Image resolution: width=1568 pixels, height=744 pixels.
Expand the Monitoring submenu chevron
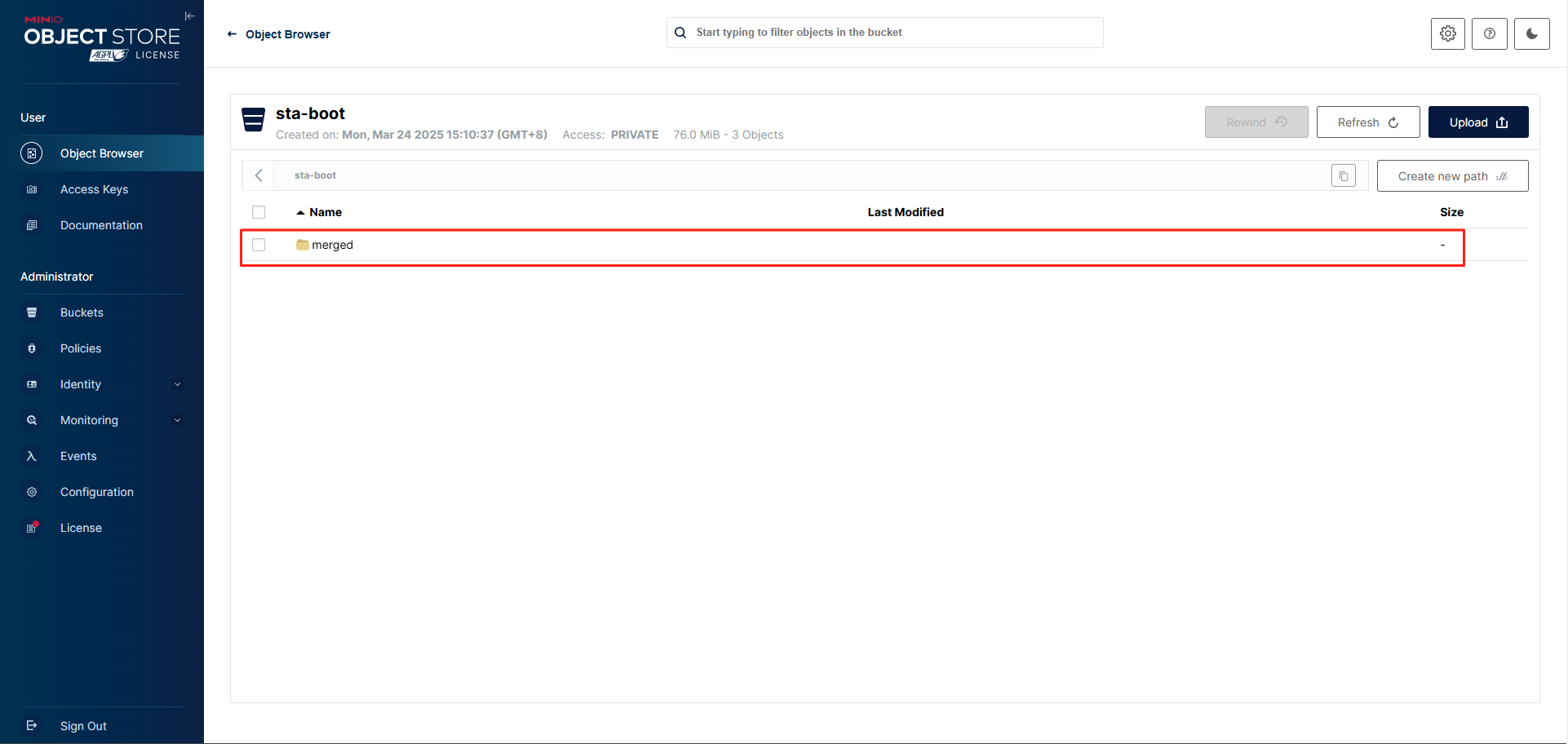[177, 420]
